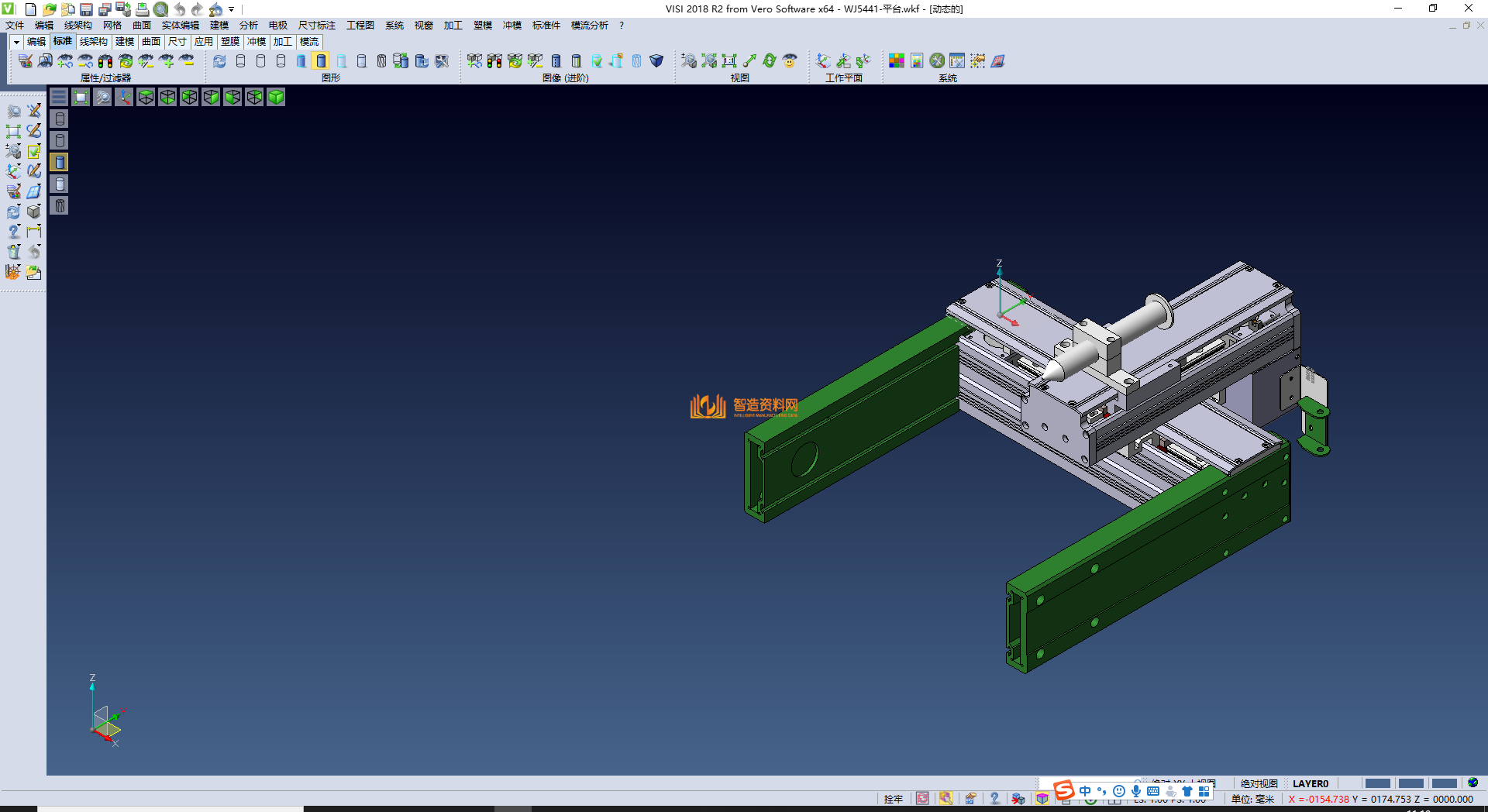This screenshot has height=812, width=1488.
Task: Click the zoom fit icon in viewport bar
Action: click(81, 97)
